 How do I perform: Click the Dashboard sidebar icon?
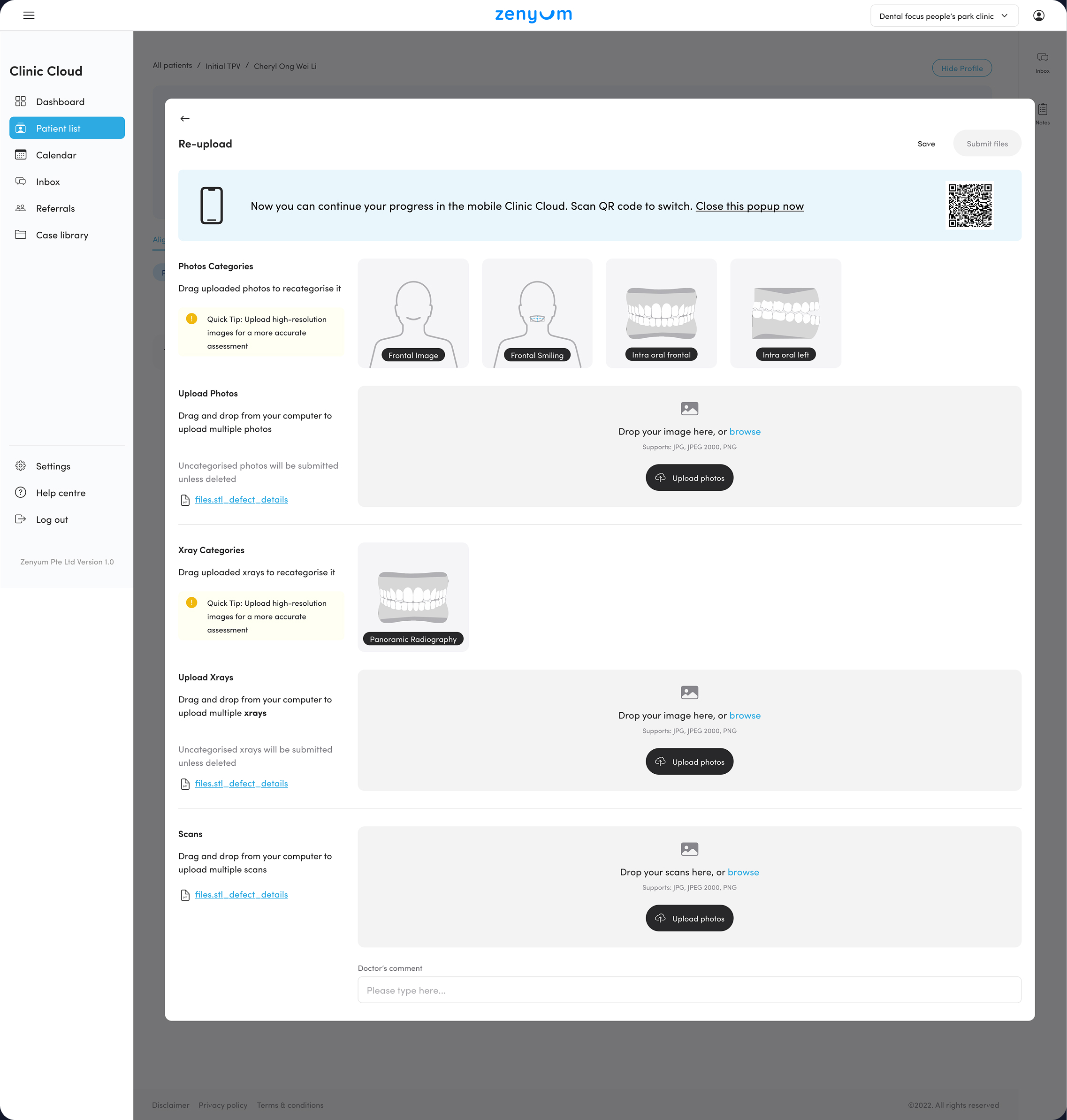point(21,101)
